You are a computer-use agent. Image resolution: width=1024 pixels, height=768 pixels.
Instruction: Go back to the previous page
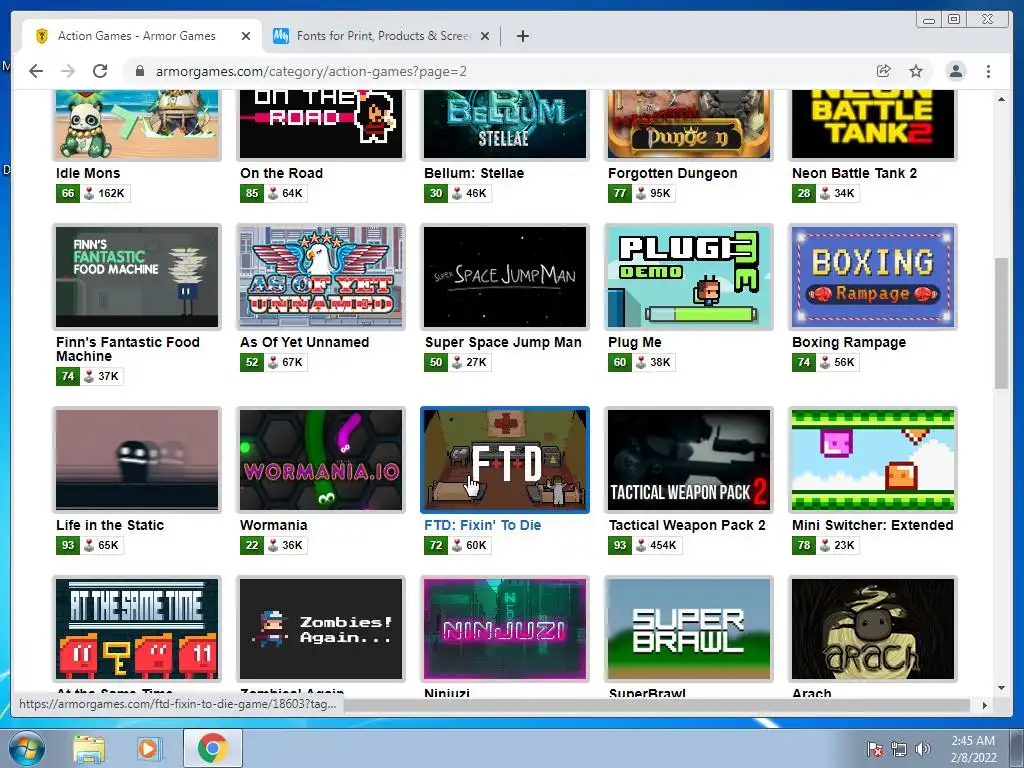click(36, 71)
